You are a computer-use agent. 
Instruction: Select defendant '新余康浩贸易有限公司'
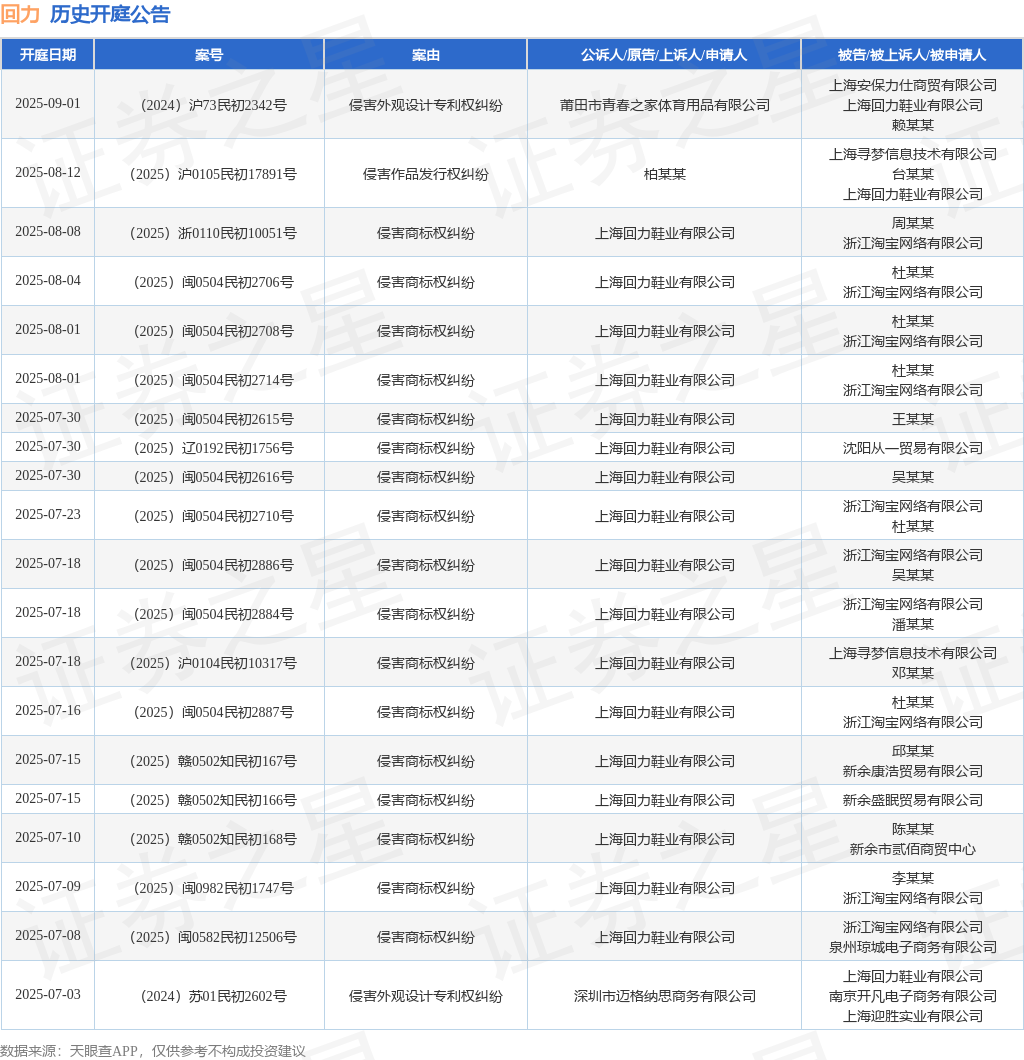[x=912, y=771]
